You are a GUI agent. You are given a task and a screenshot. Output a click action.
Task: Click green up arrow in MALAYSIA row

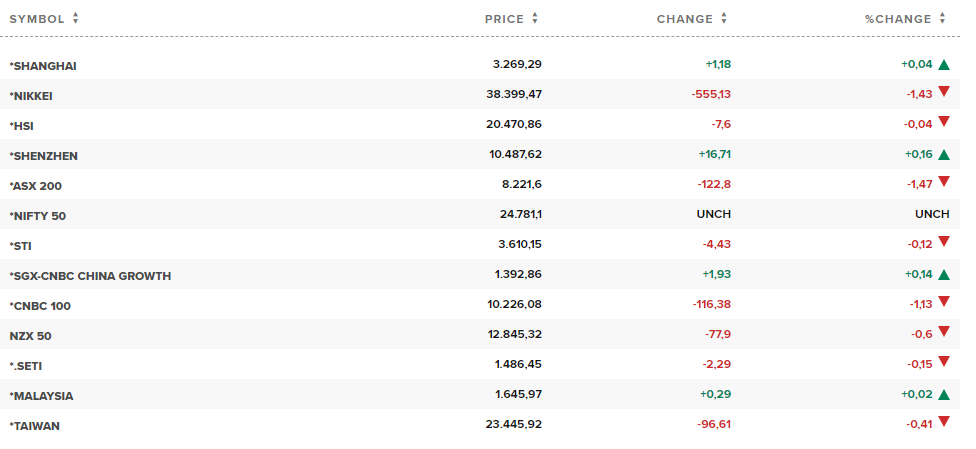(x=944, y=394)
